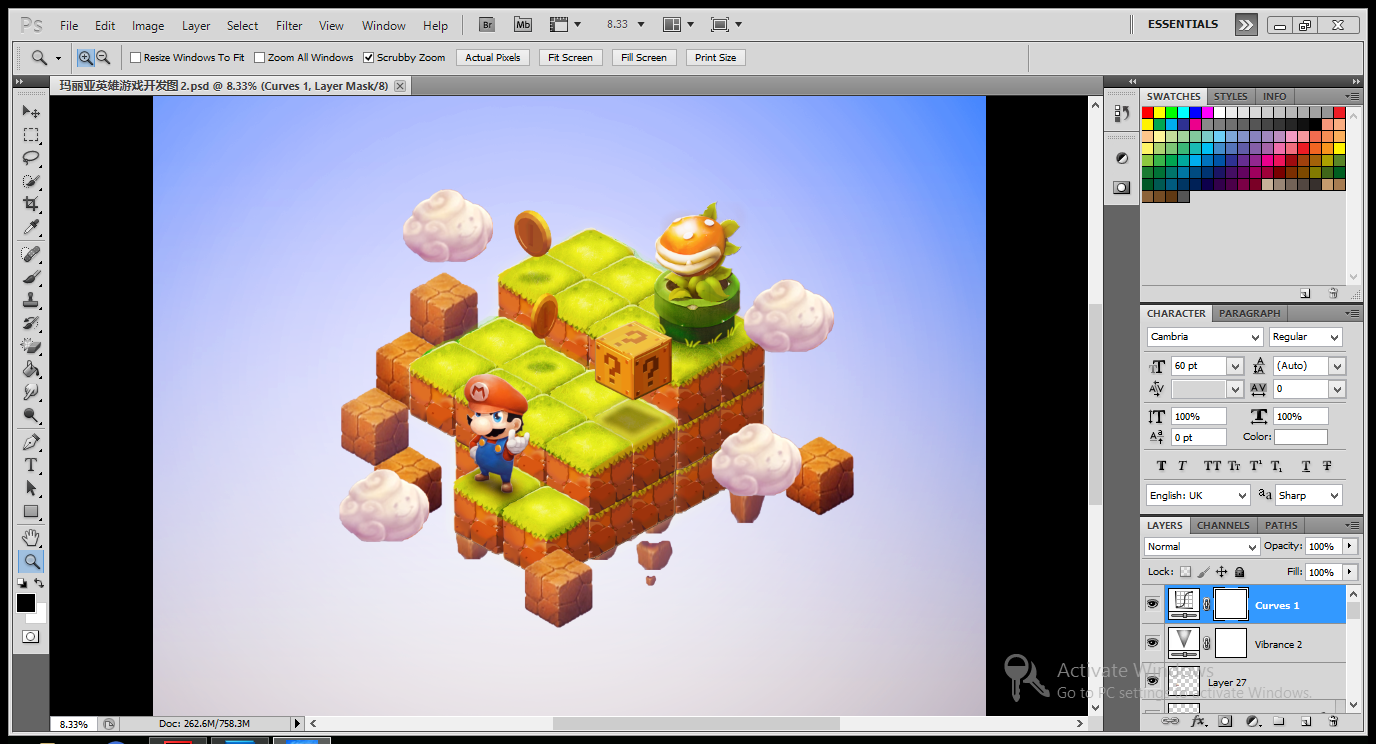Screen dimensions: 1376x744
Task: Select the Crop tool
Action: pyautogui.click(x=31, y=205)
